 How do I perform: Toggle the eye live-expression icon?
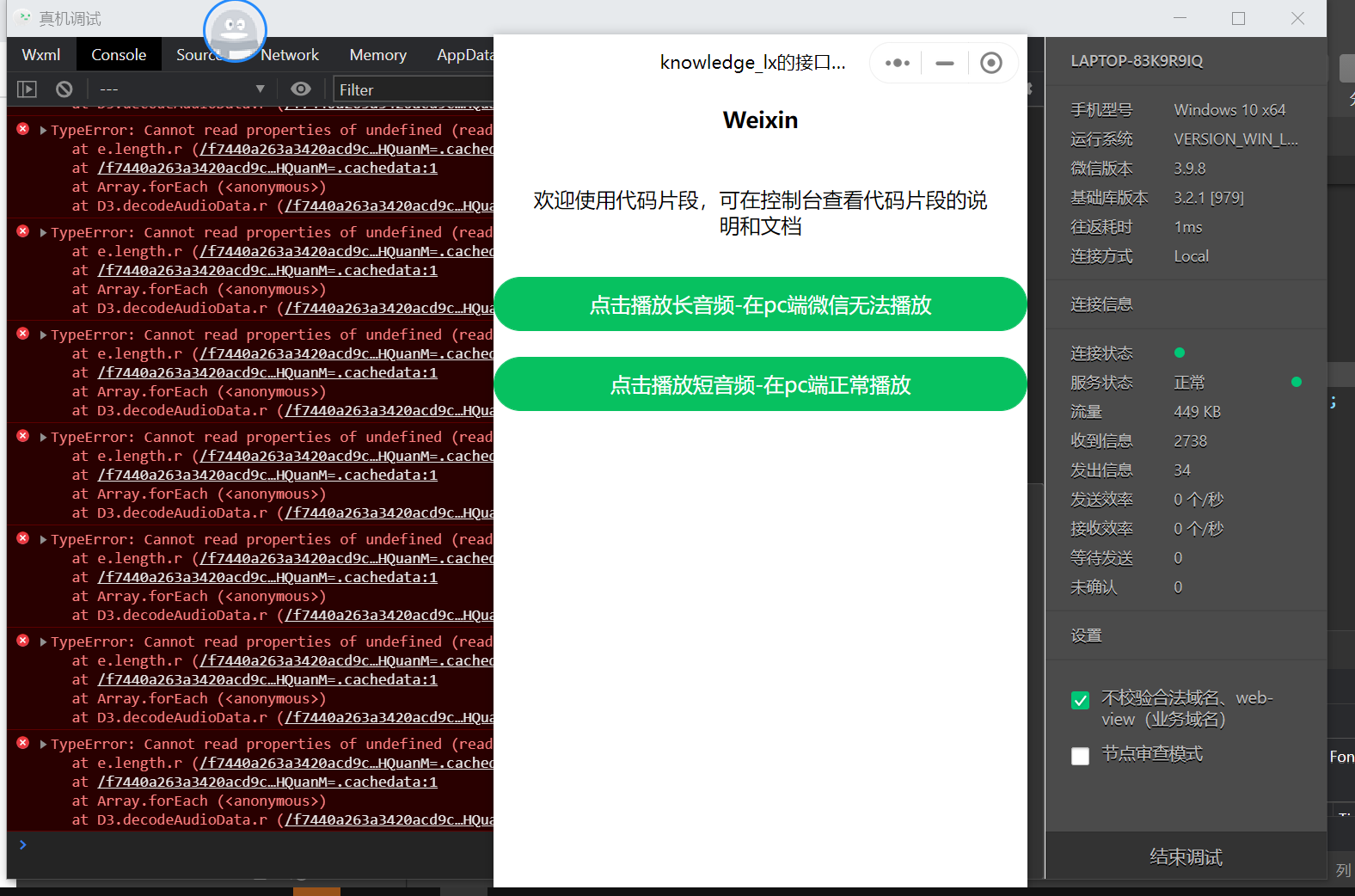tap(301, 89)
